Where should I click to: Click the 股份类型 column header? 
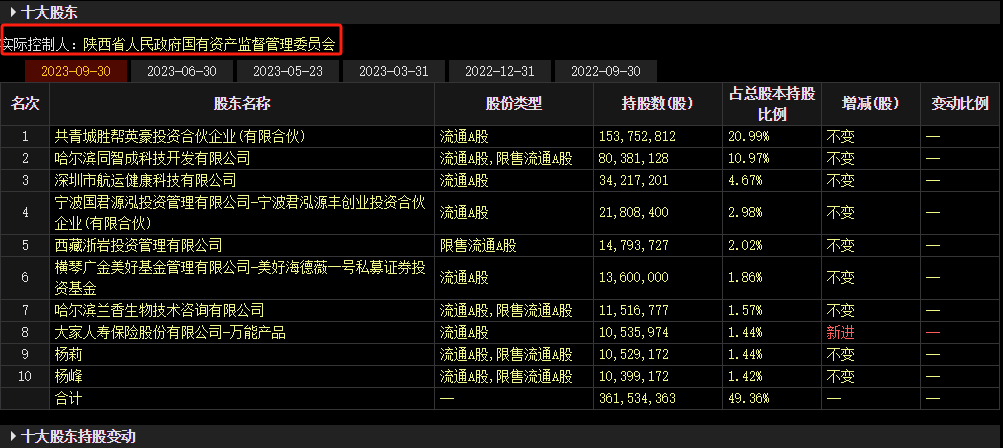(514, 104)
